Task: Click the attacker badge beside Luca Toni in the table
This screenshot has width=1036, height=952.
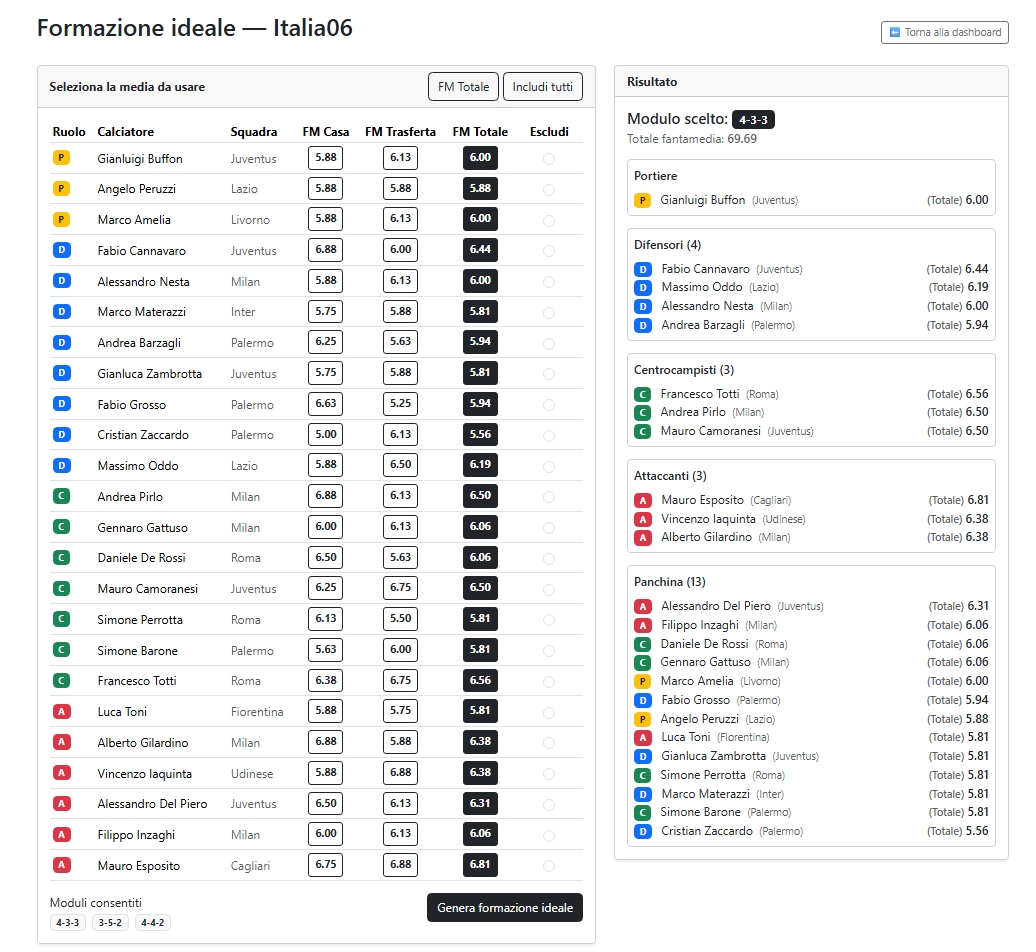Action: (x=61, y=711)
